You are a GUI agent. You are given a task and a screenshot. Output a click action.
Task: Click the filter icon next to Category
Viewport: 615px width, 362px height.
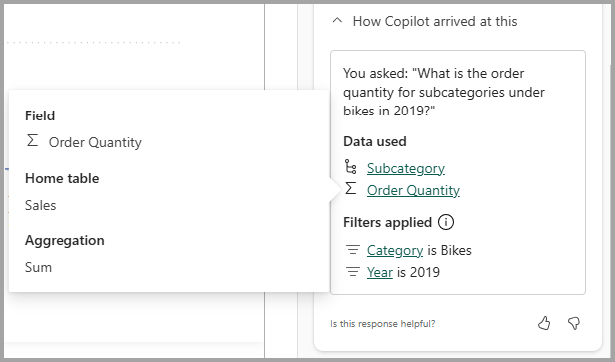pyautogui.click(x=353, y=250)
